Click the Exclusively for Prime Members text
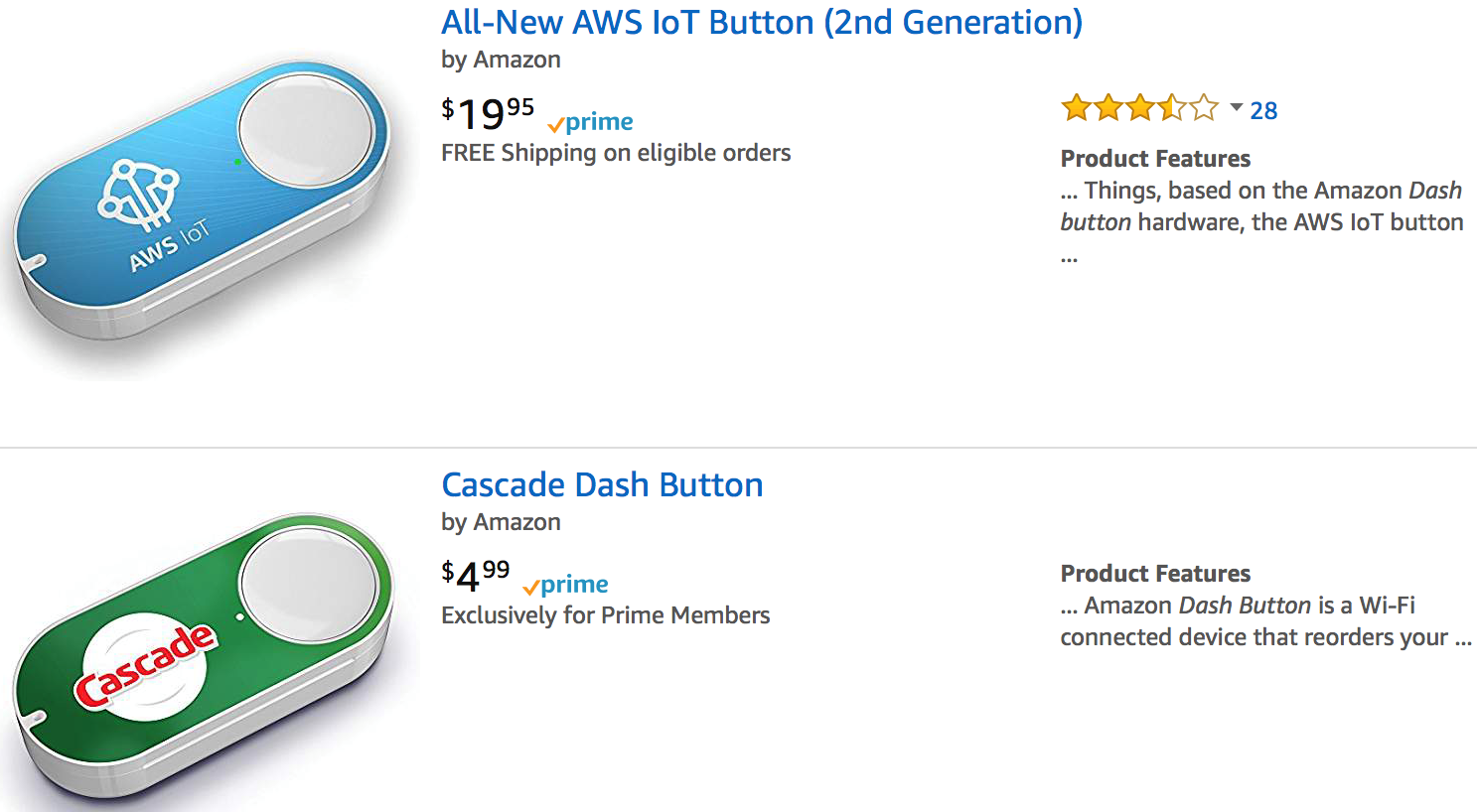 tap(605, 615)
